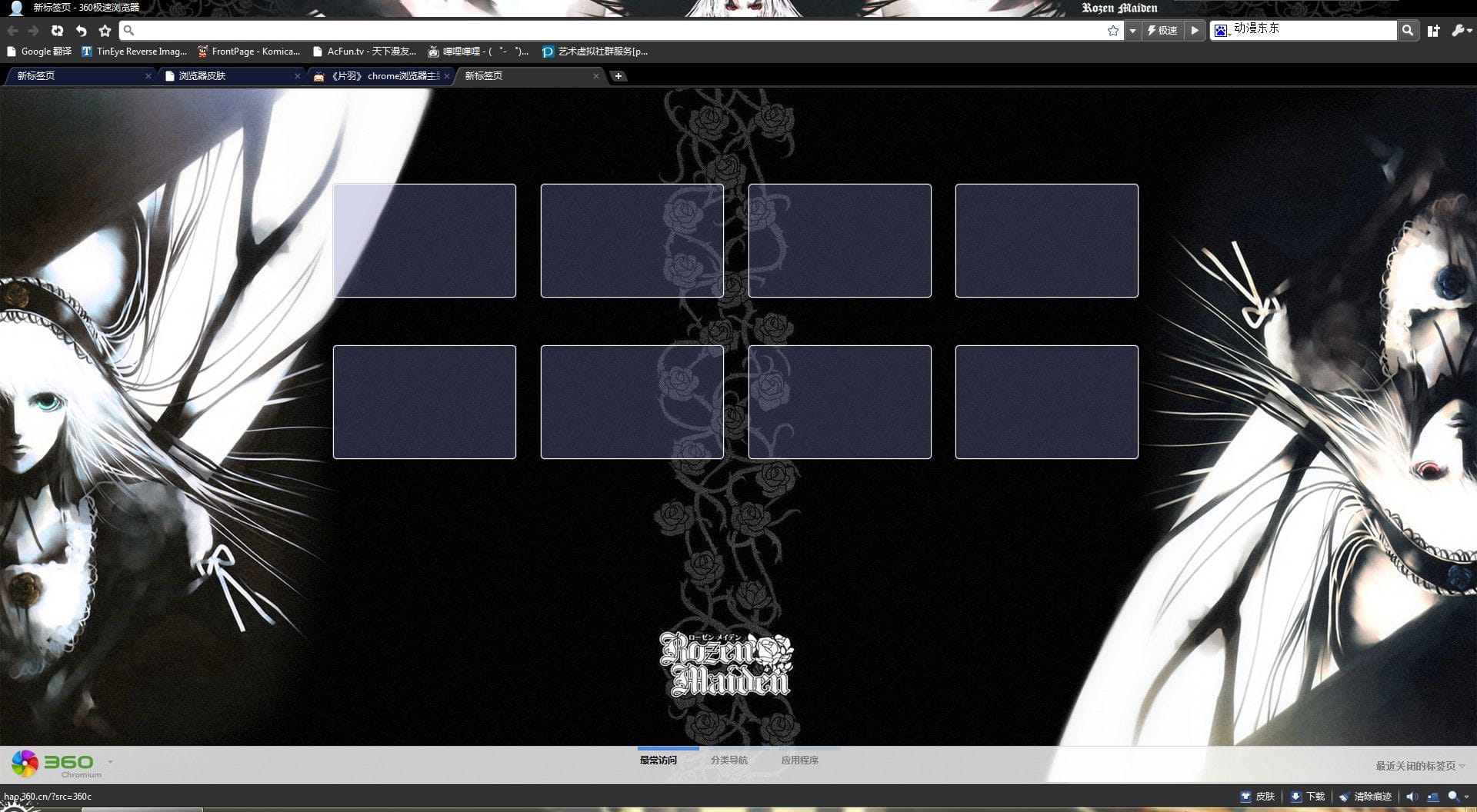
Task: Open 下载 downloads in the status bar
Action: (x=1308, y=797)
